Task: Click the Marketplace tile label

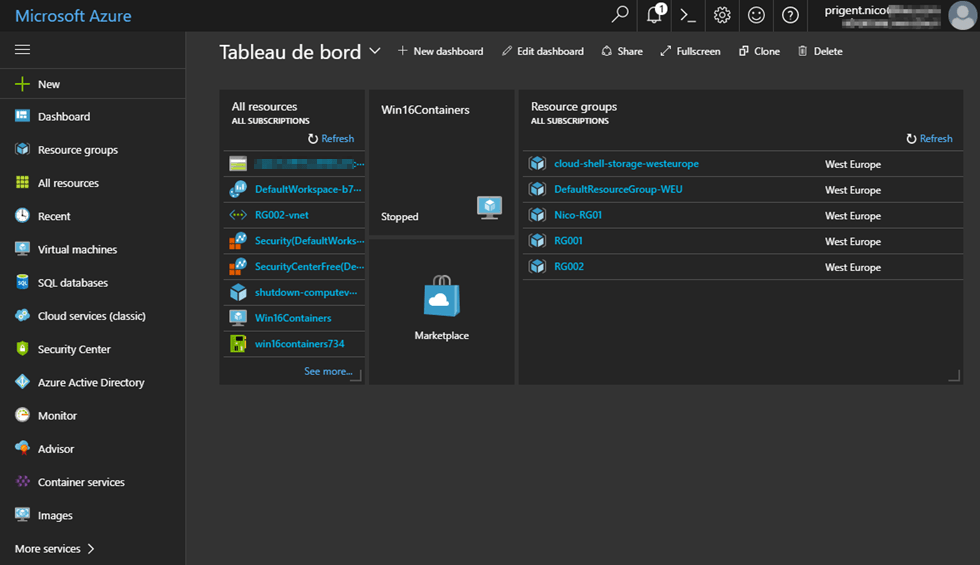Action: point(442,336)
